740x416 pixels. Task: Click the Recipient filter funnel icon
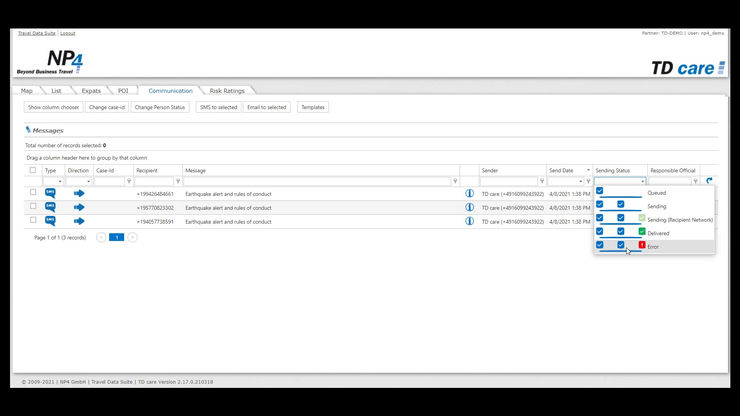178,181
